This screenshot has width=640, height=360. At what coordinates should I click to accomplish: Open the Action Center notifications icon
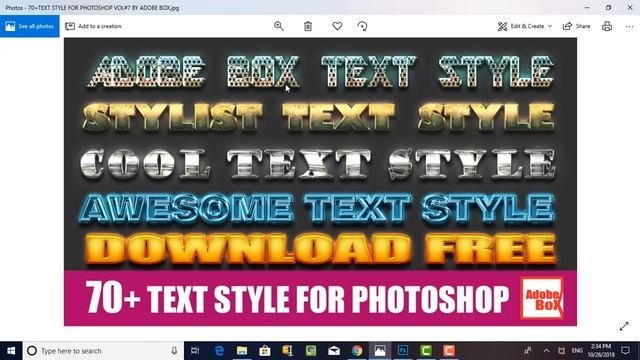point(625,351)
